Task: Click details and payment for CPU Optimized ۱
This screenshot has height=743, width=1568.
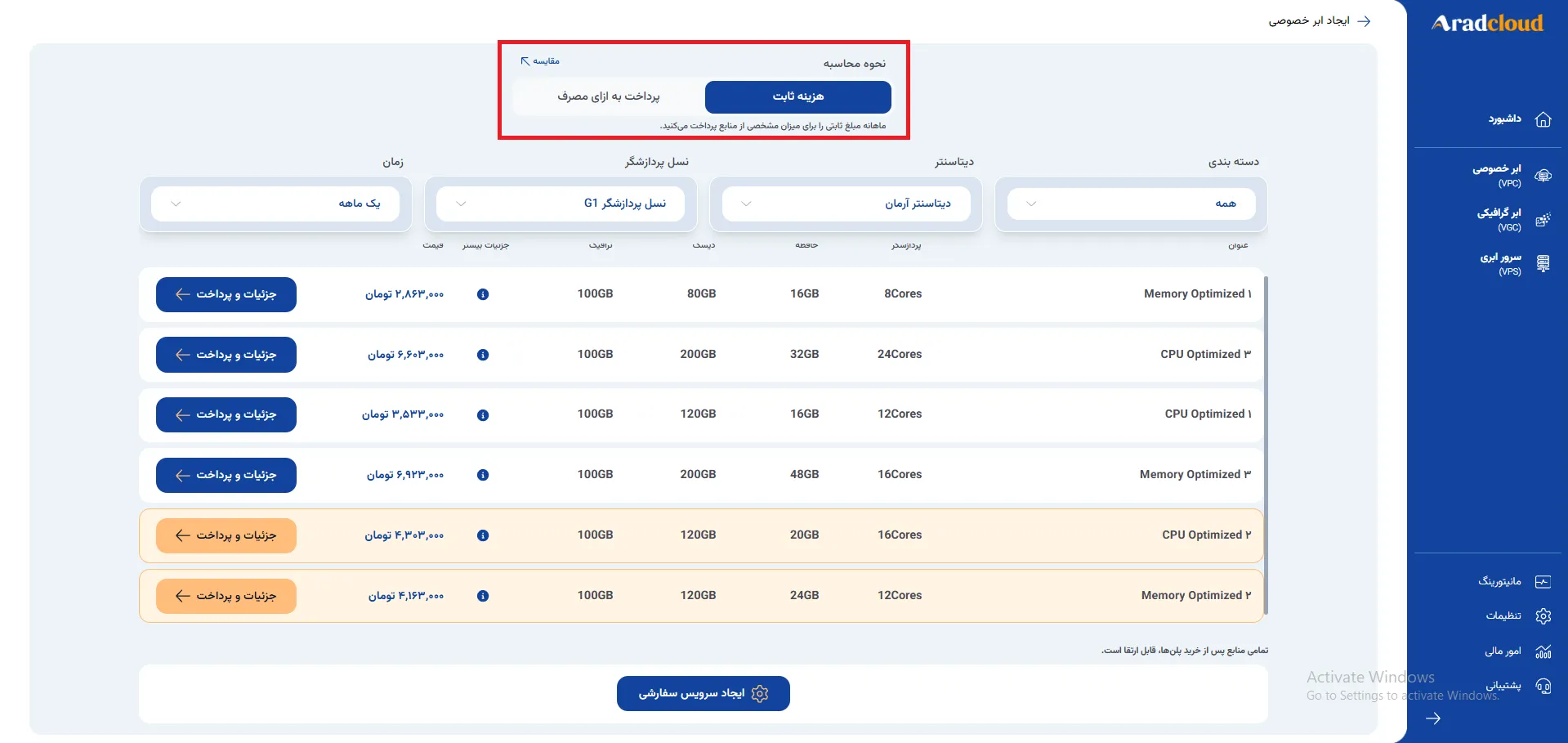Action: coord(226,414)
